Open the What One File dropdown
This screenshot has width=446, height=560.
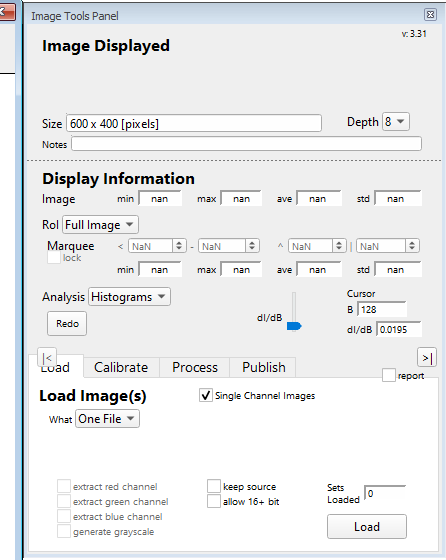(x=107, y=419)
